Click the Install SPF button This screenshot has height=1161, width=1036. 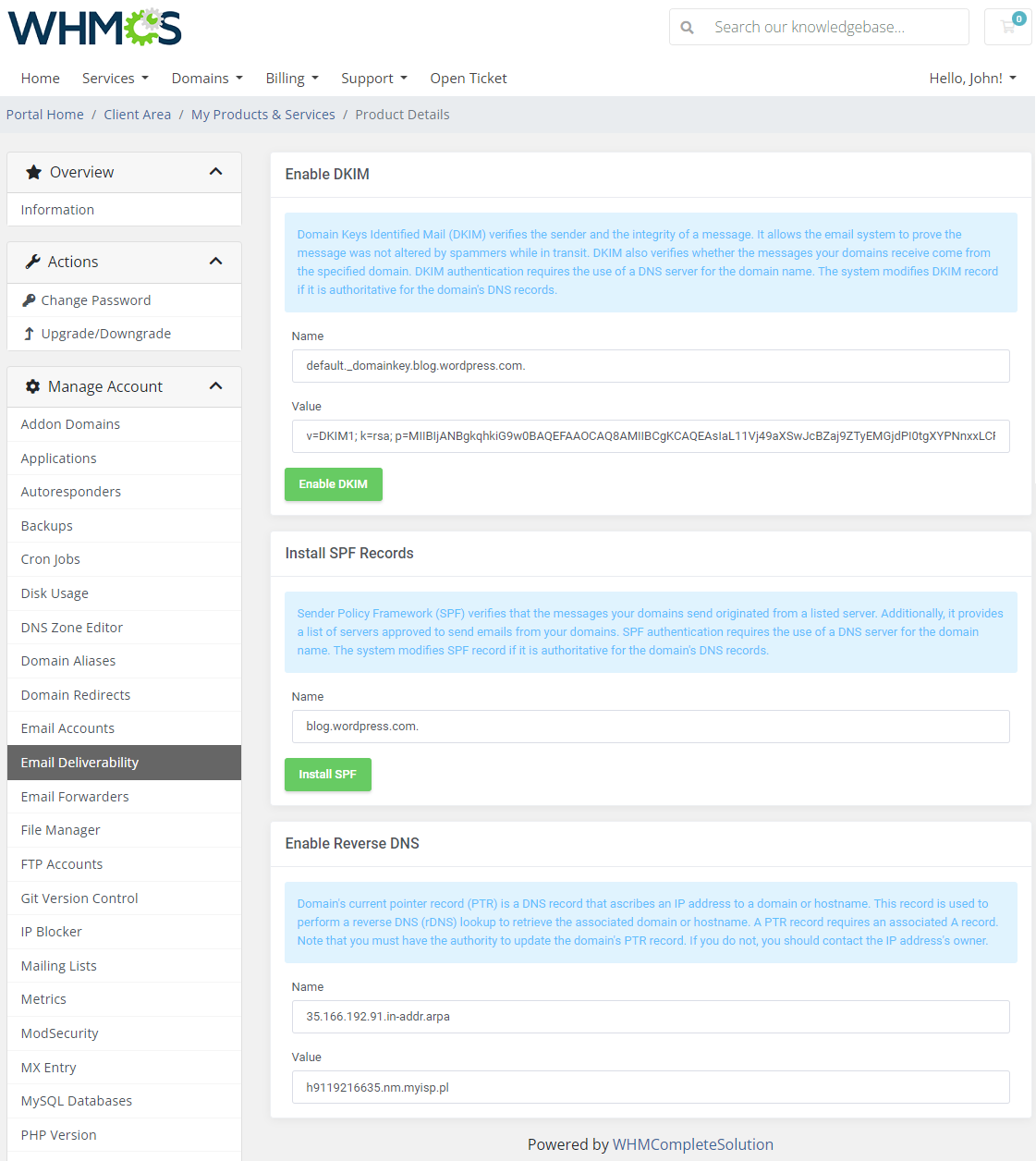pos(328,775)
